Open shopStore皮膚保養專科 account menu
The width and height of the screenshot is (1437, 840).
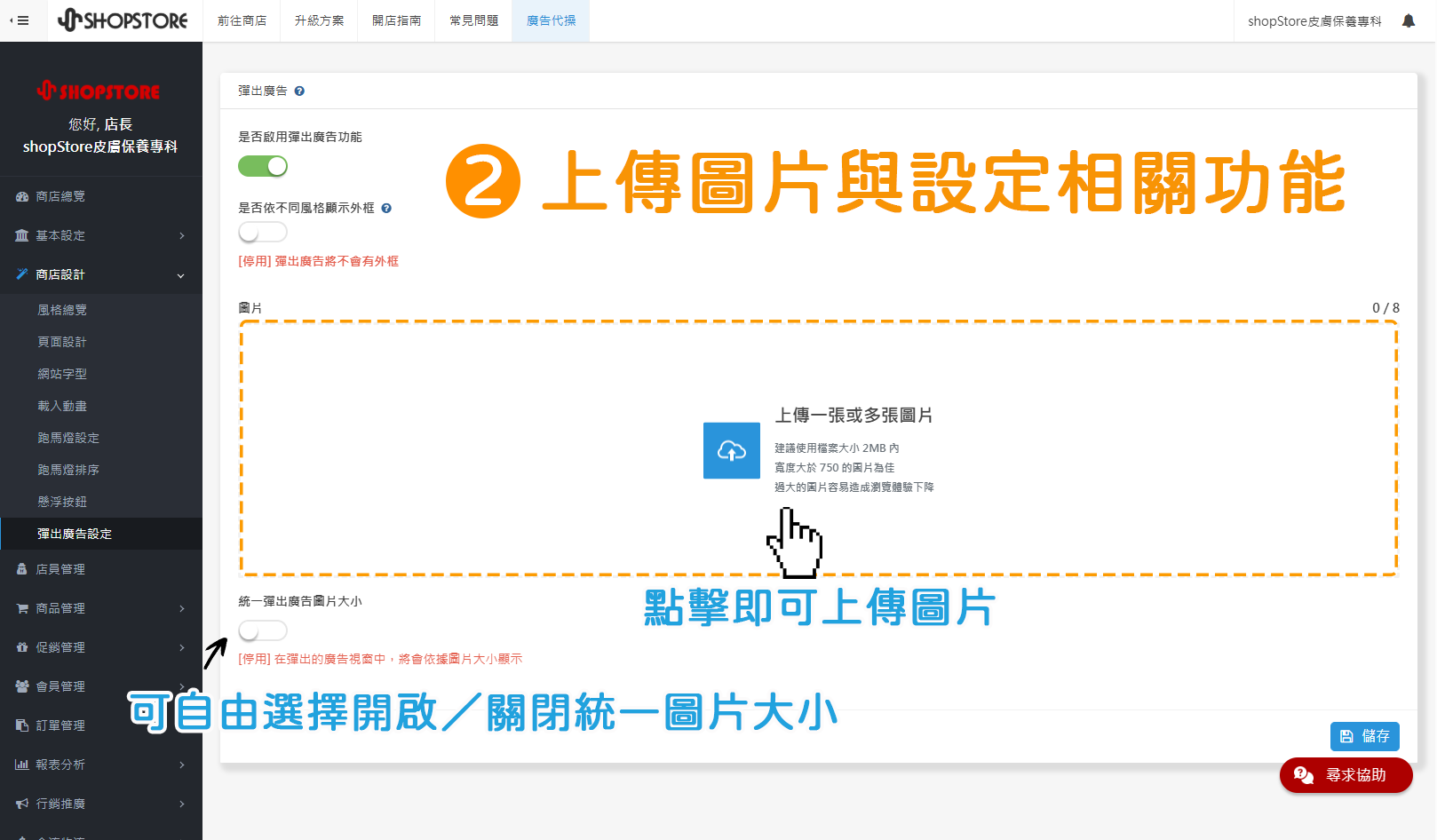point(1314,20)
